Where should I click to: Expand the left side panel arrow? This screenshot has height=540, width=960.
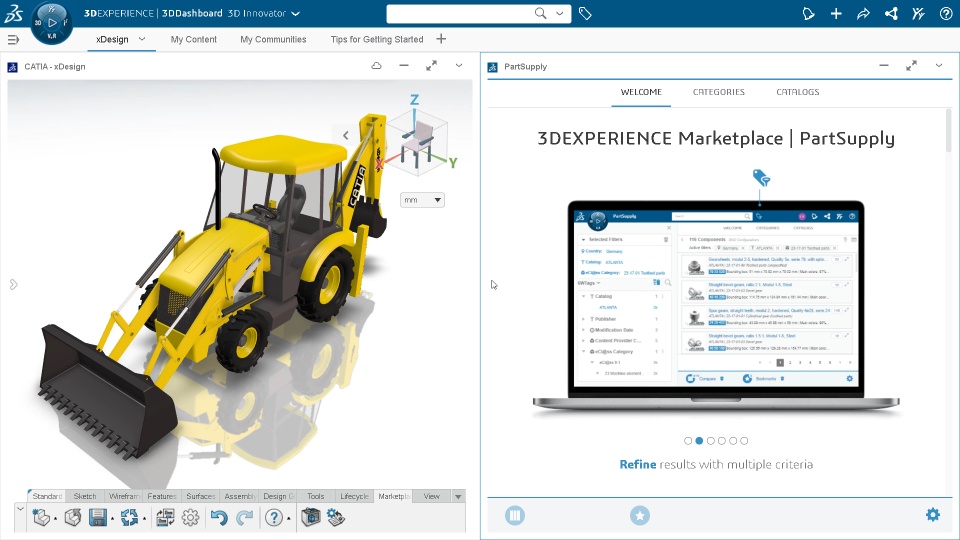(x=13, y=285)
